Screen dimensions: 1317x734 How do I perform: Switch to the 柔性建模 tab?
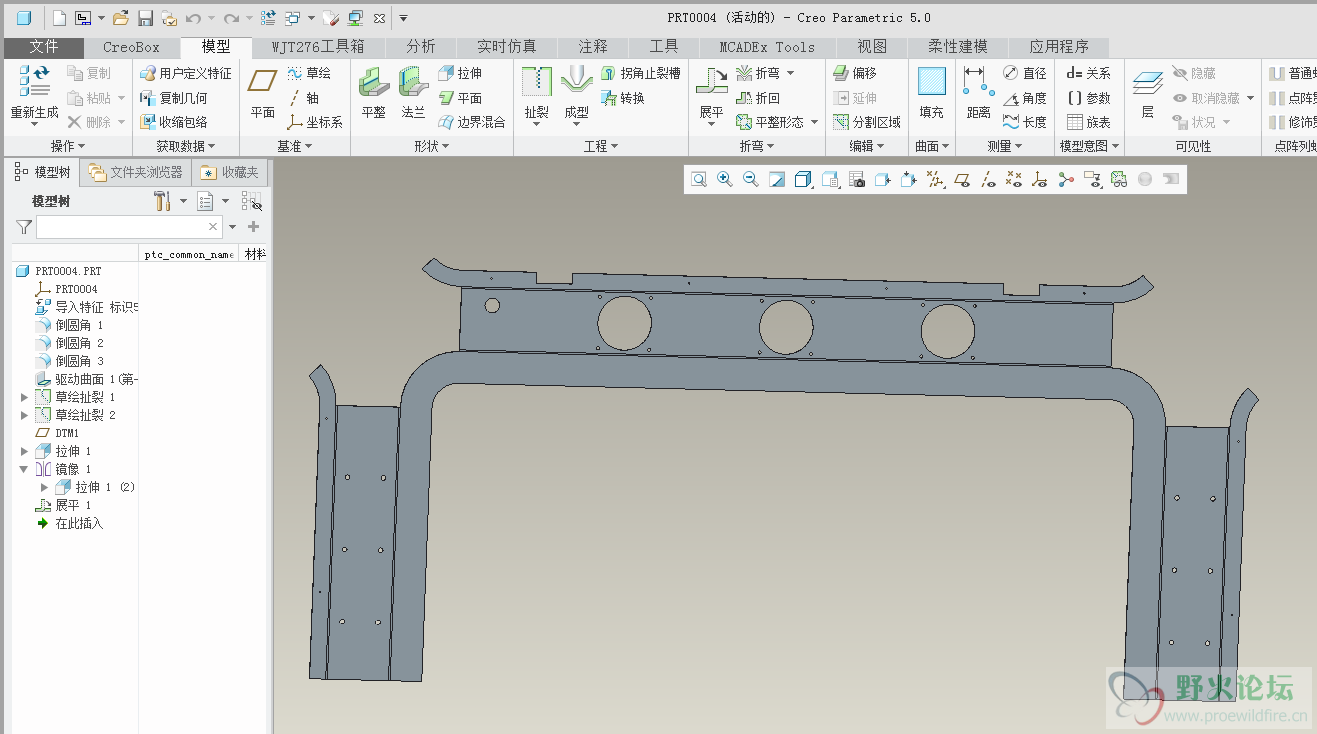[958, 47]
